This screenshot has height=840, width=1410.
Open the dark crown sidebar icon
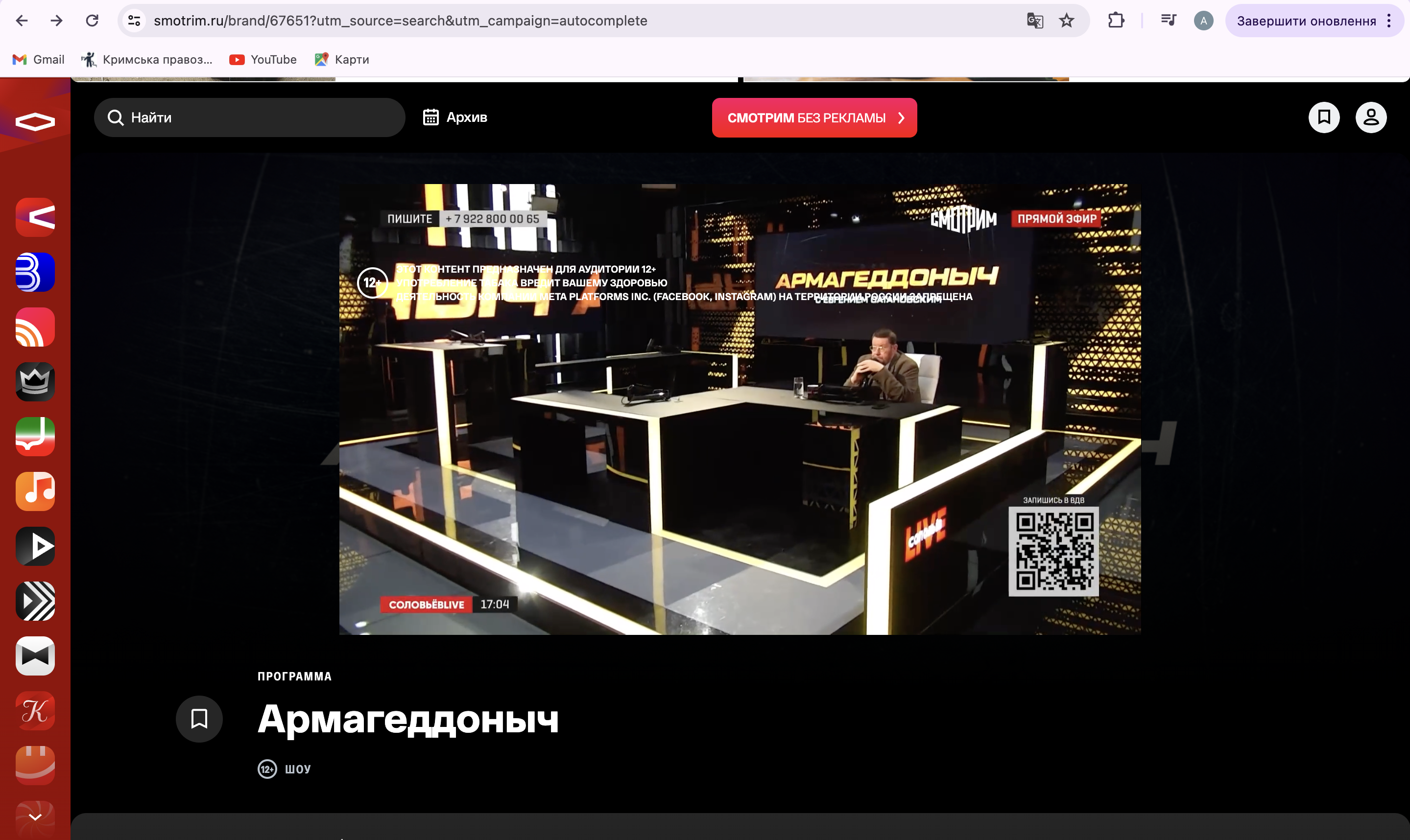(35, 381)
